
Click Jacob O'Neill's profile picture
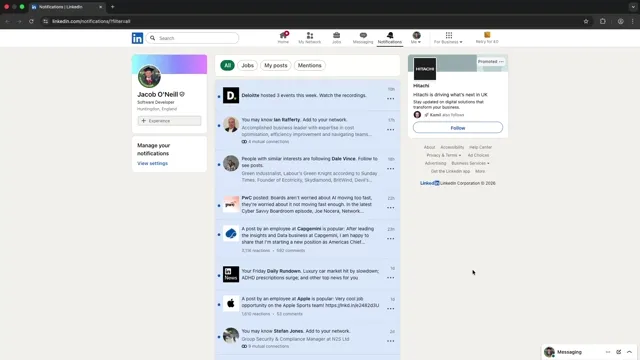(x=149, y=76)
